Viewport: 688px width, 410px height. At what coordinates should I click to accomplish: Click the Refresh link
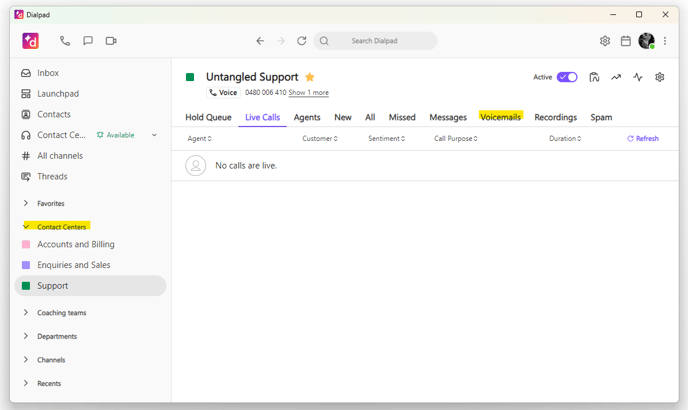tap(643, 138)
